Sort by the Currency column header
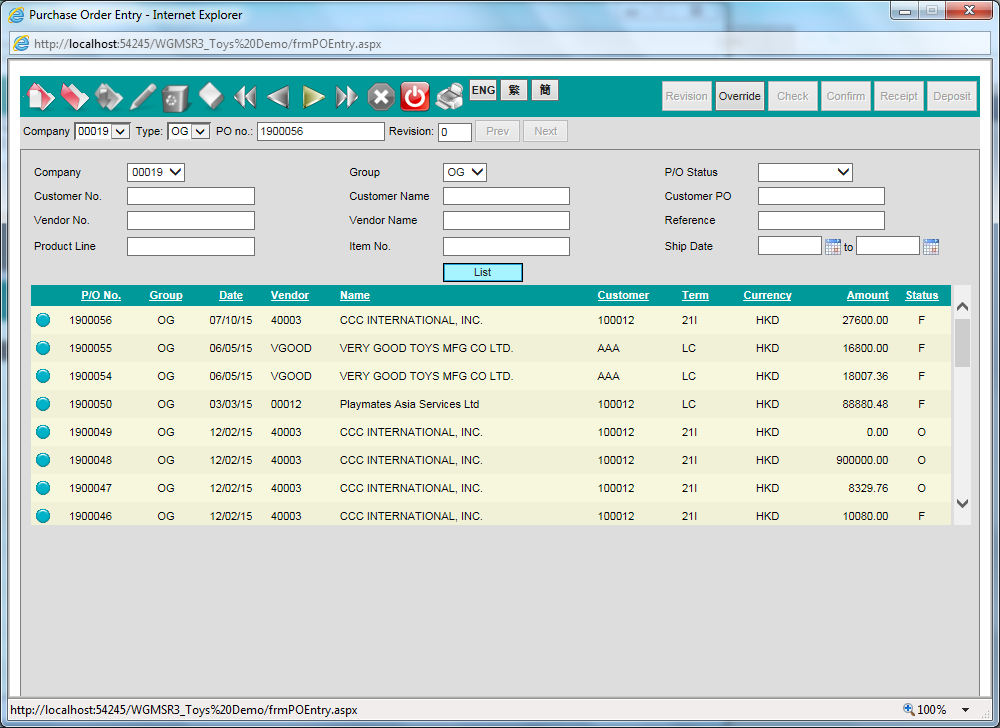Viewport: 1000px width, 728px height. (x=767, y=295)
